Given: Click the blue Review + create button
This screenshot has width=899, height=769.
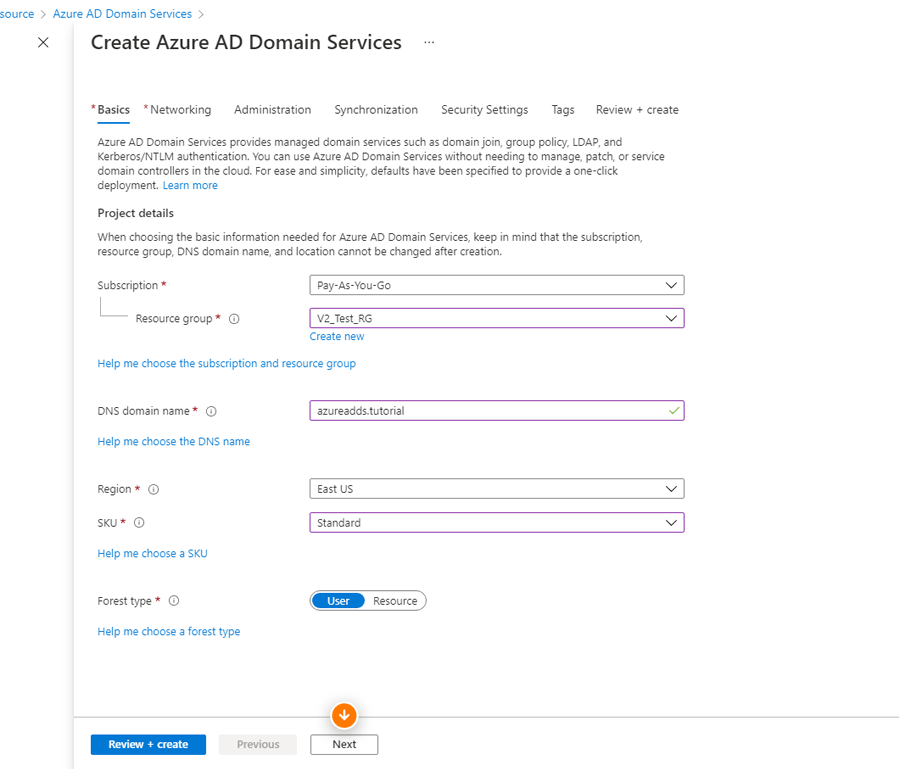Looking at the screenshot, I should coord(148,744).
